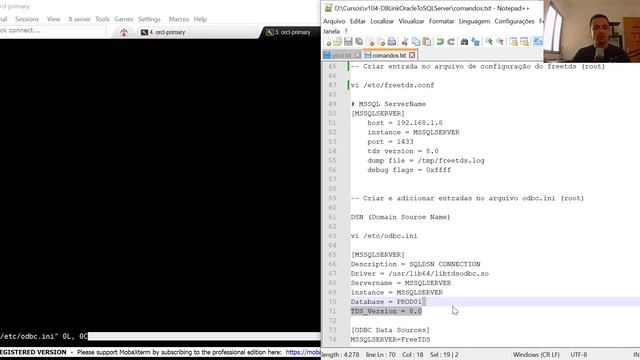
Task: Click the Close All documents toolbar icon
Action: coord(381,42)
